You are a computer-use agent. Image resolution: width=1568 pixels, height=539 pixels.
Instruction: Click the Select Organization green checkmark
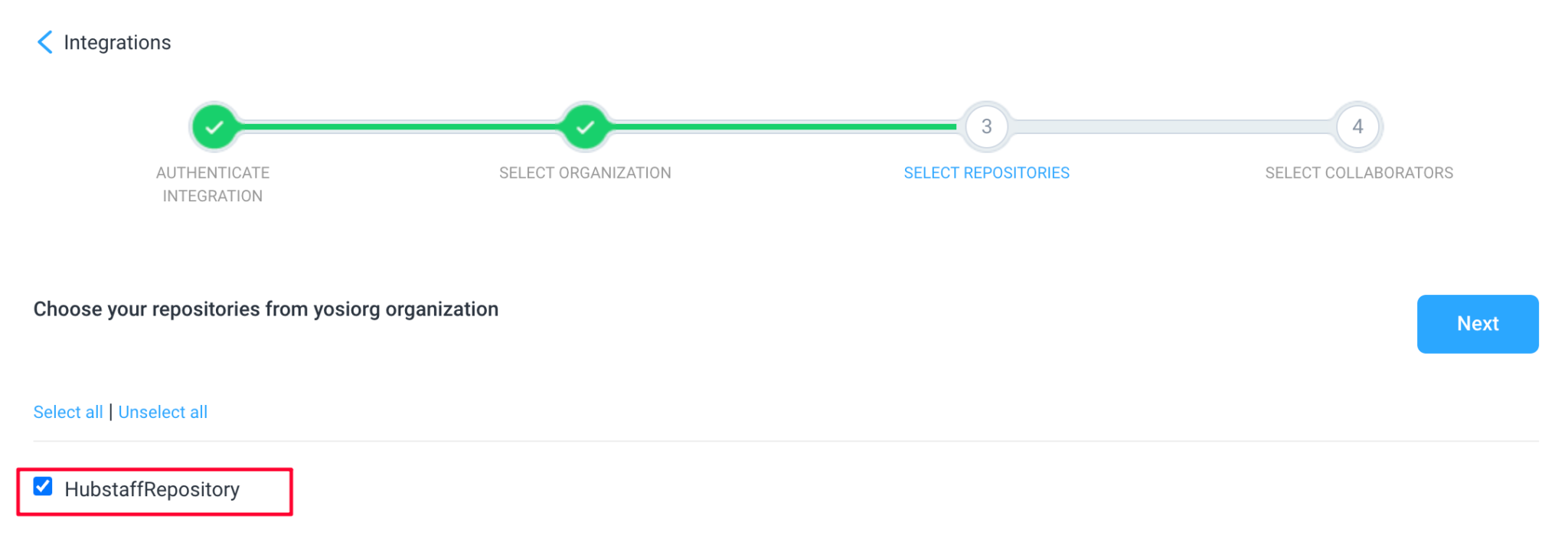585,126
